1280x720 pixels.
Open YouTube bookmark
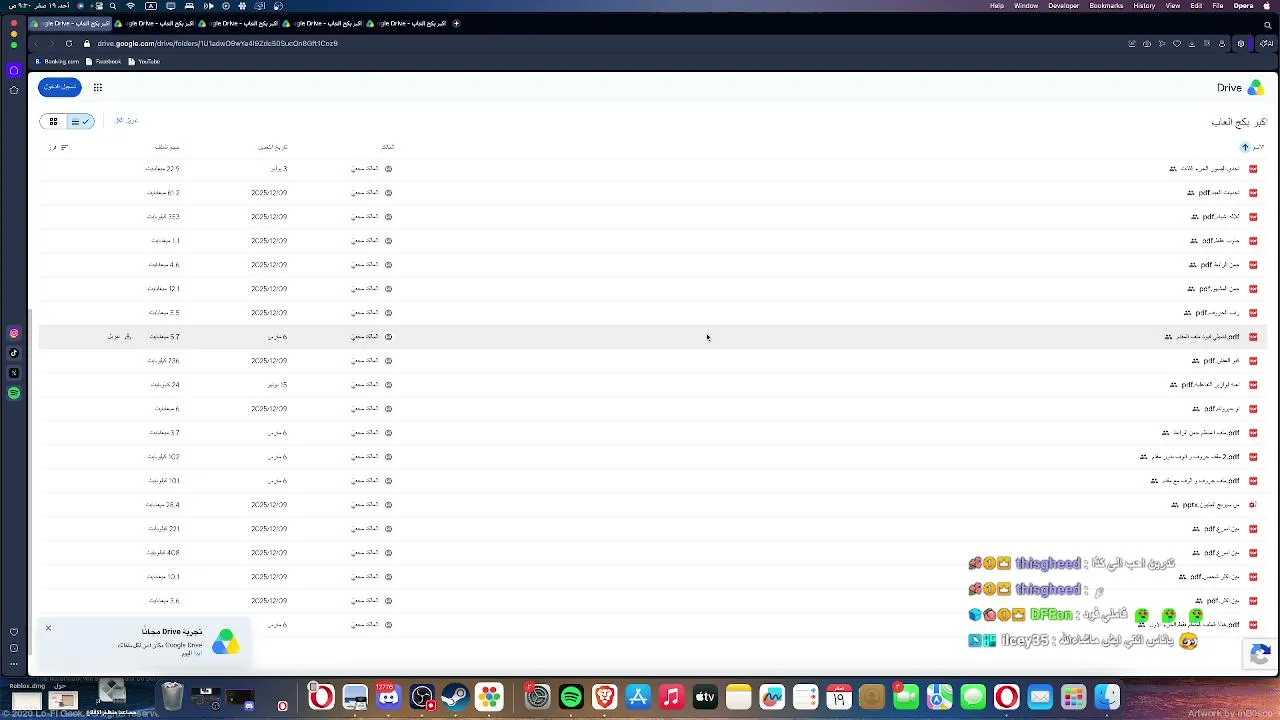(145, 61)
